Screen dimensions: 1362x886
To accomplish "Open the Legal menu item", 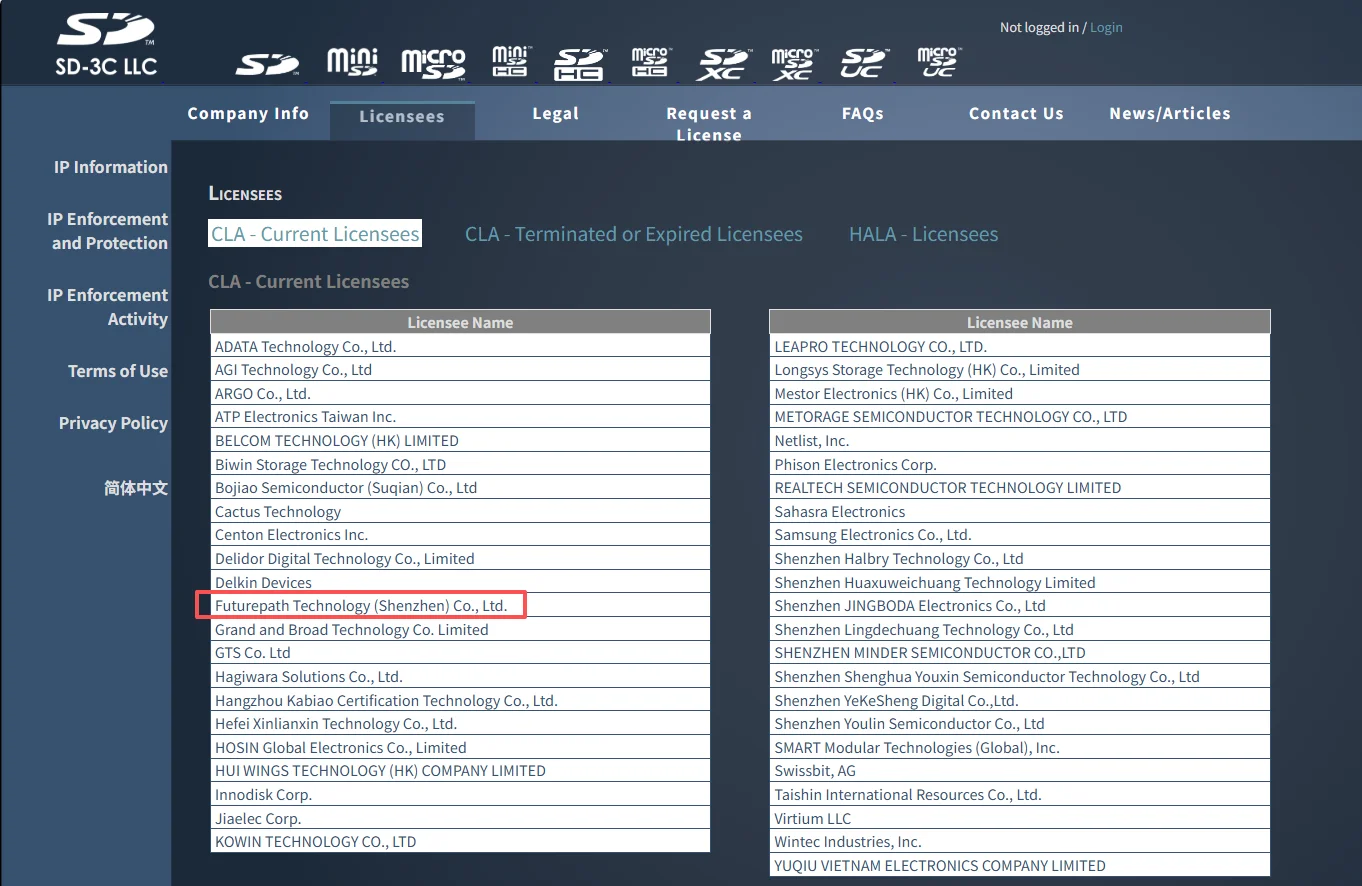I will click(x=556, y=113).
